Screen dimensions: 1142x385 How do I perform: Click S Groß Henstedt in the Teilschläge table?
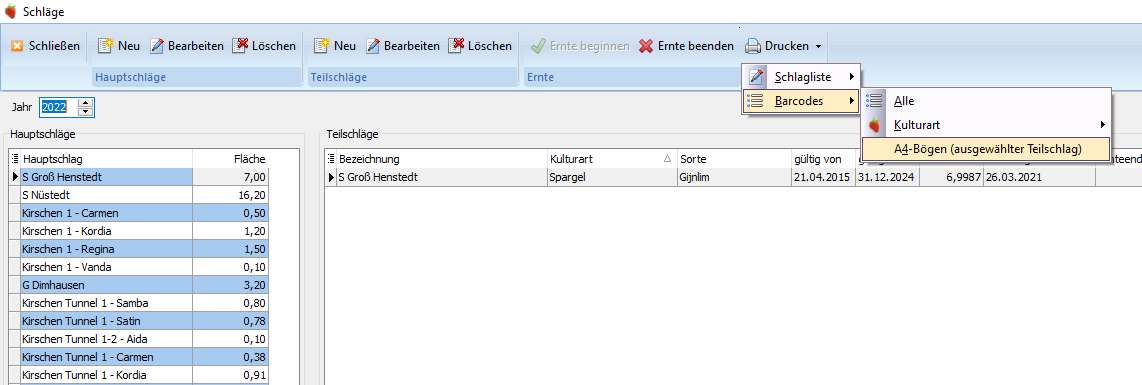pos(441,177)
